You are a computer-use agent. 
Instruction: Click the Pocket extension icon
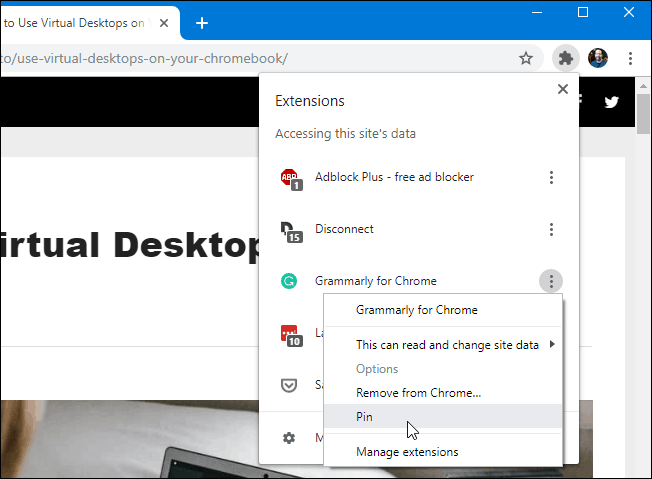[289, 385]
